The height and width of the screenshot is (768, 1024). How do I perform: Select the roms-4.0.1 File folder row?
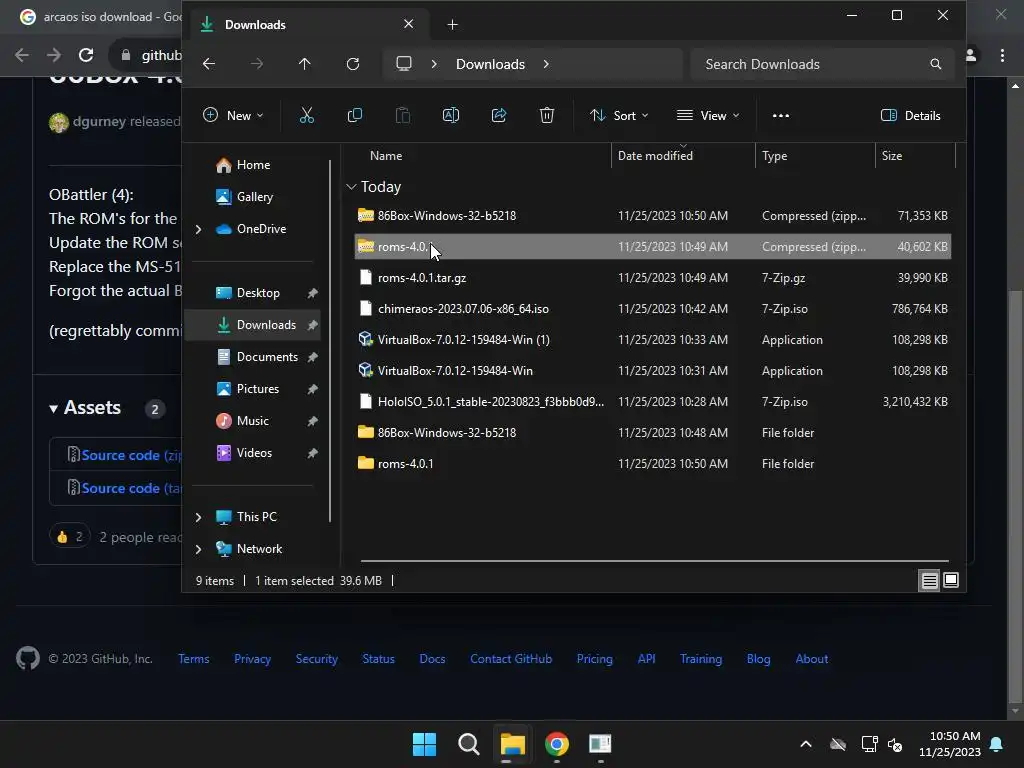coord(652,464)
